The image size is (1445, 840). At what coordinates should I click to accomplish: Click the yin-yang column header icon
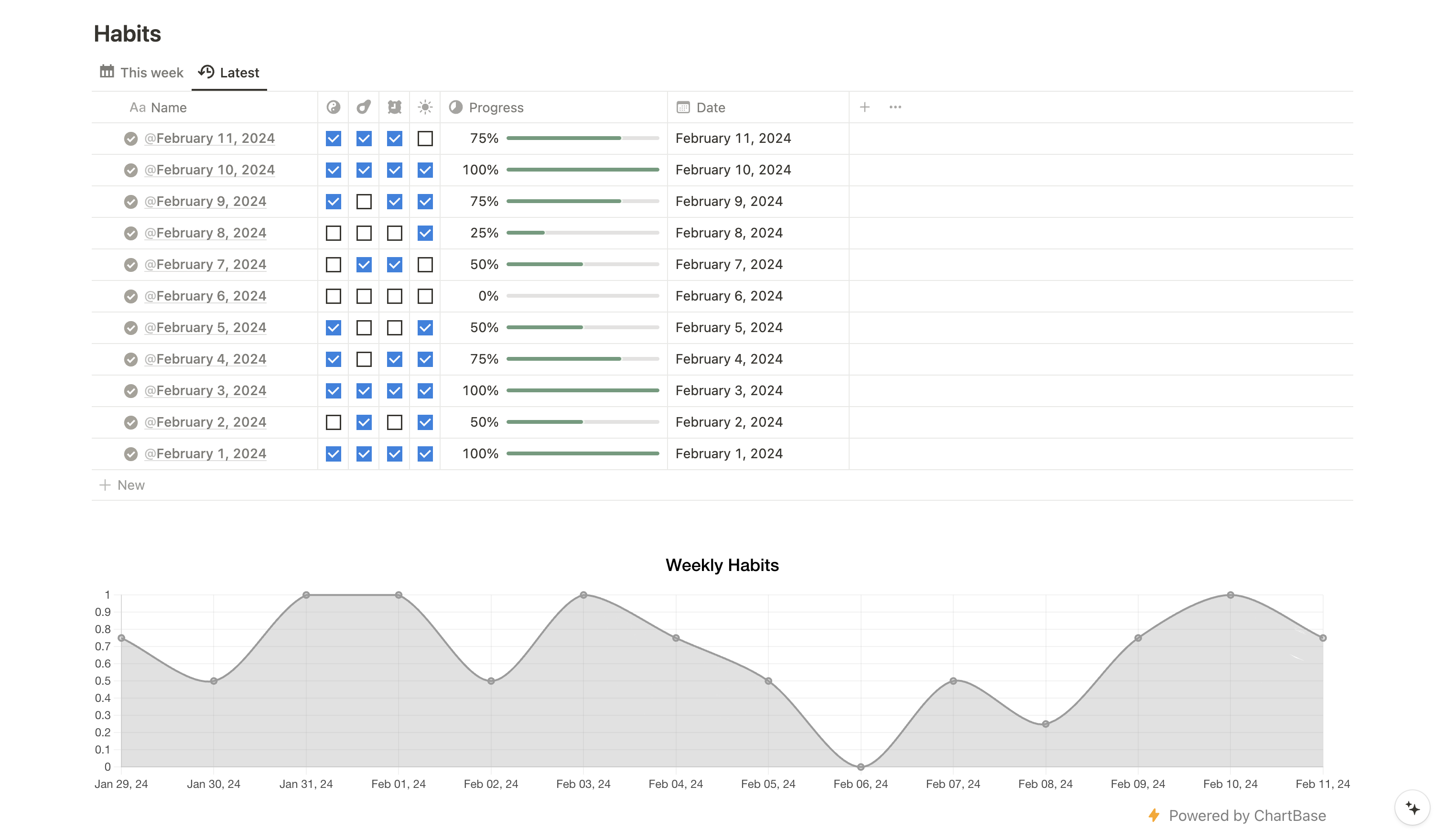point(333,107)
